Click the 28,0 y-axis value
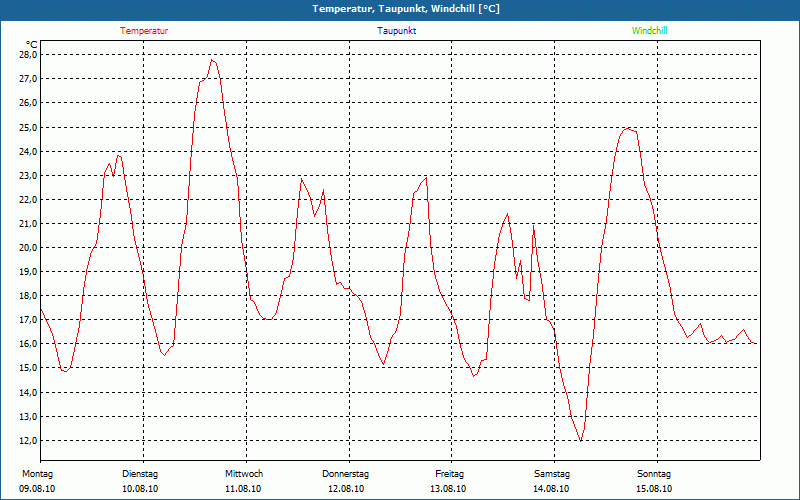This screenshot has height=500, width=800. tap(28, 55)
